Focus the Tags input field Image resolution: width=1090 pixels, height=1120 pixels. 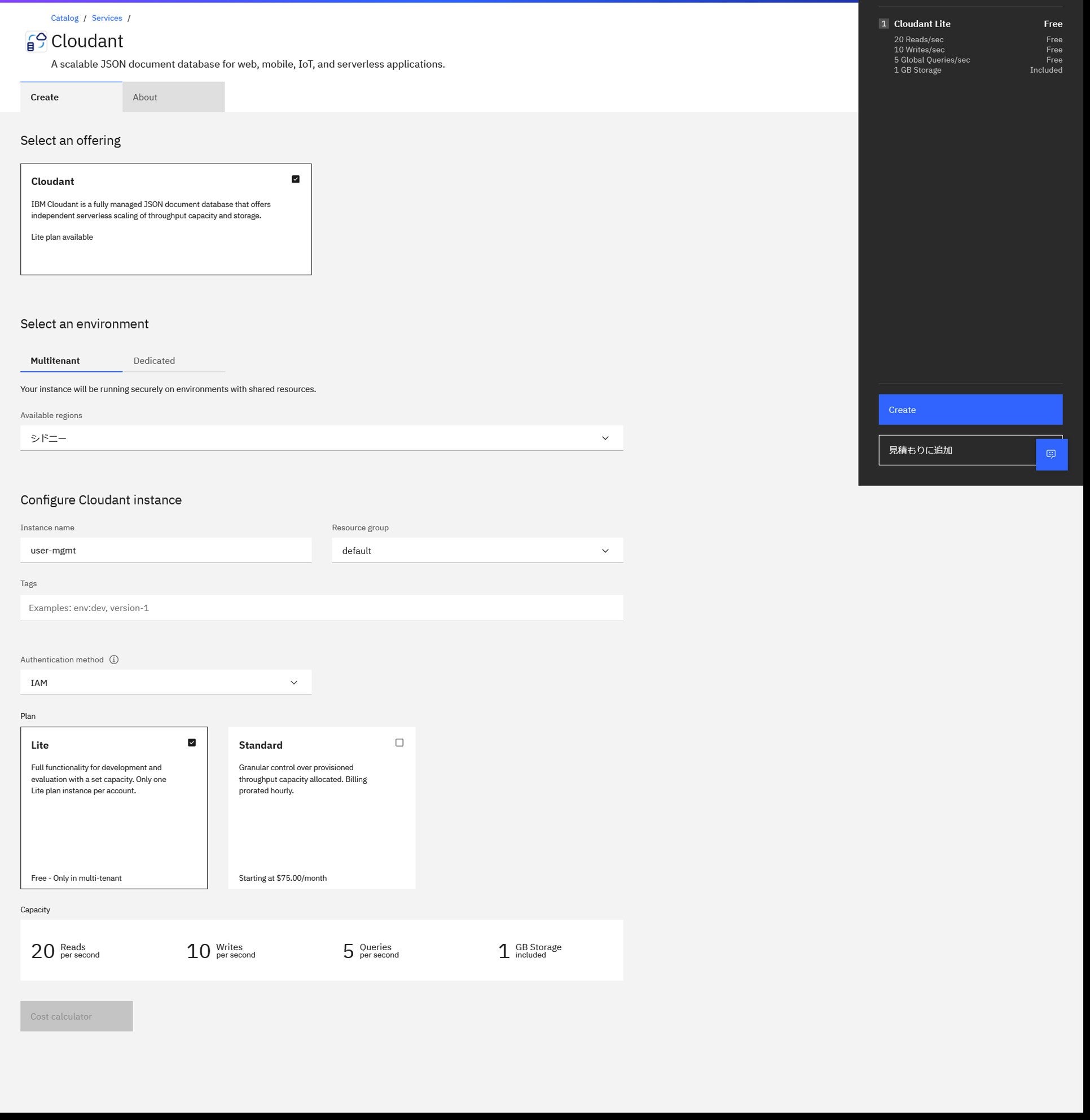pyautogui.click(x=321, y=608)
